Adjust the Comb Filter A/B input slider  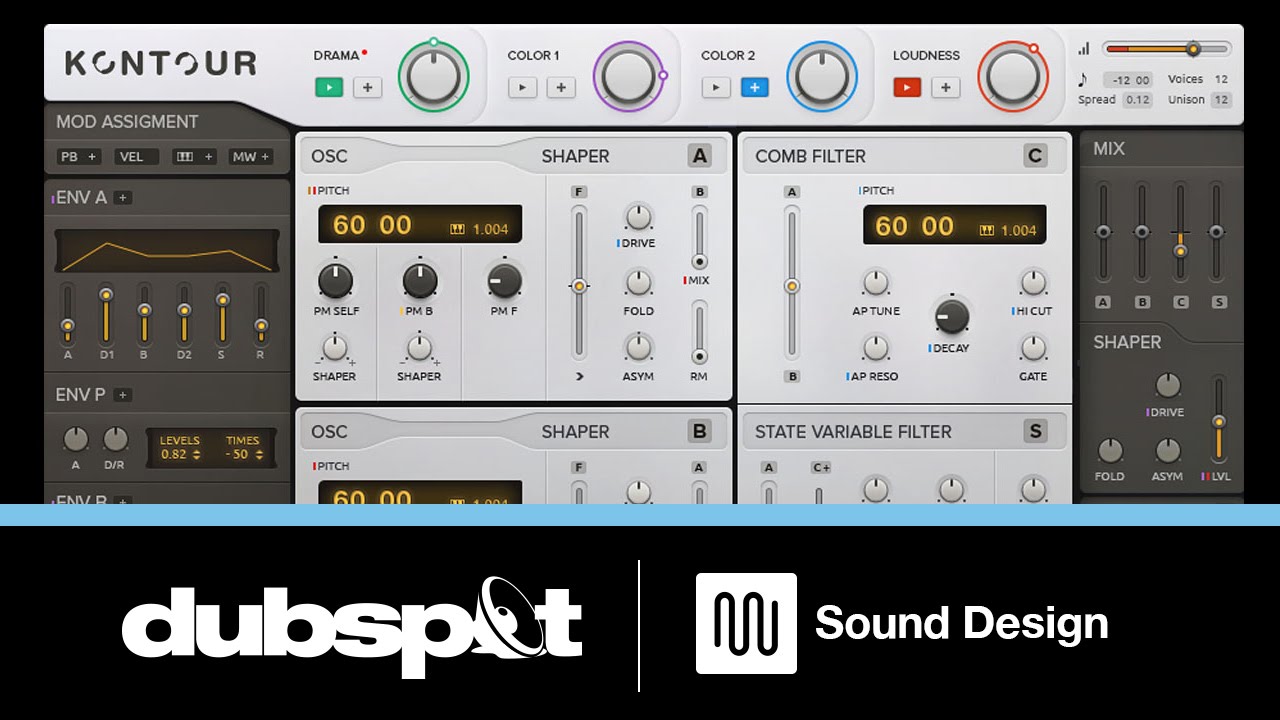coord(792,283)
